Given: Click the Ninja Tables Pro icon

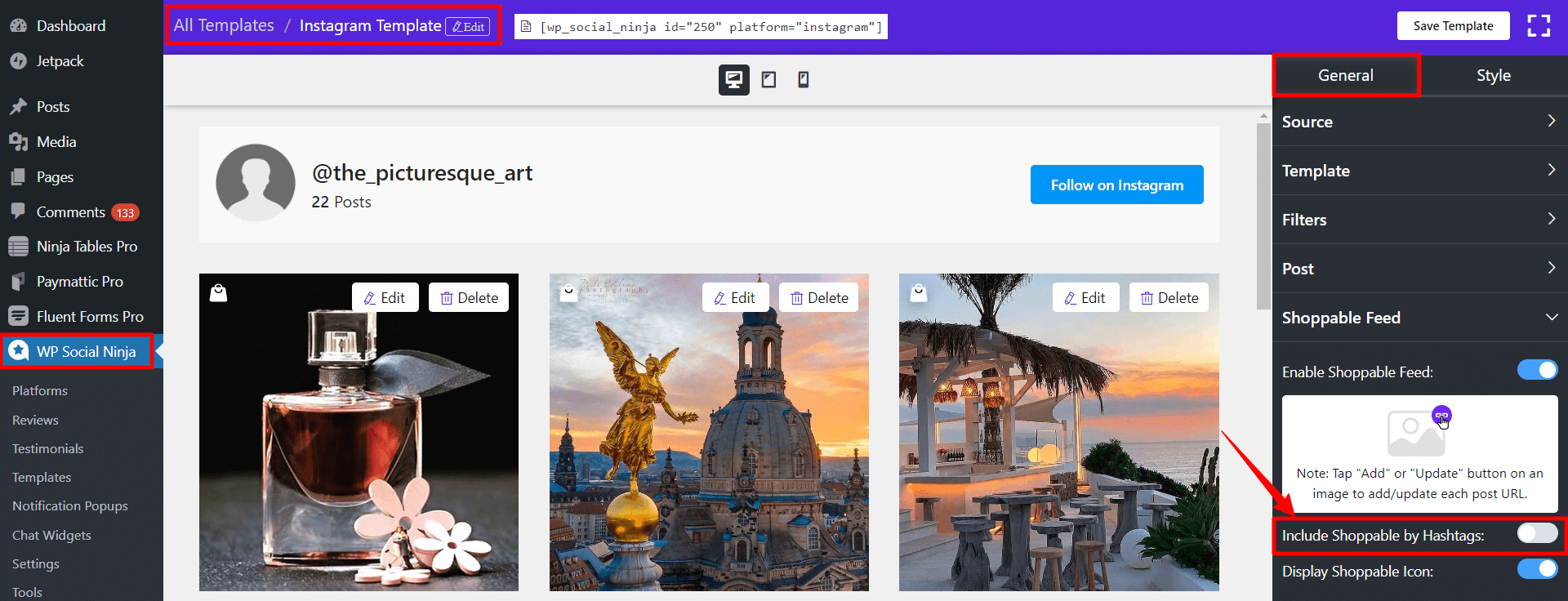Looking at the screenshot, I should 18,246.
